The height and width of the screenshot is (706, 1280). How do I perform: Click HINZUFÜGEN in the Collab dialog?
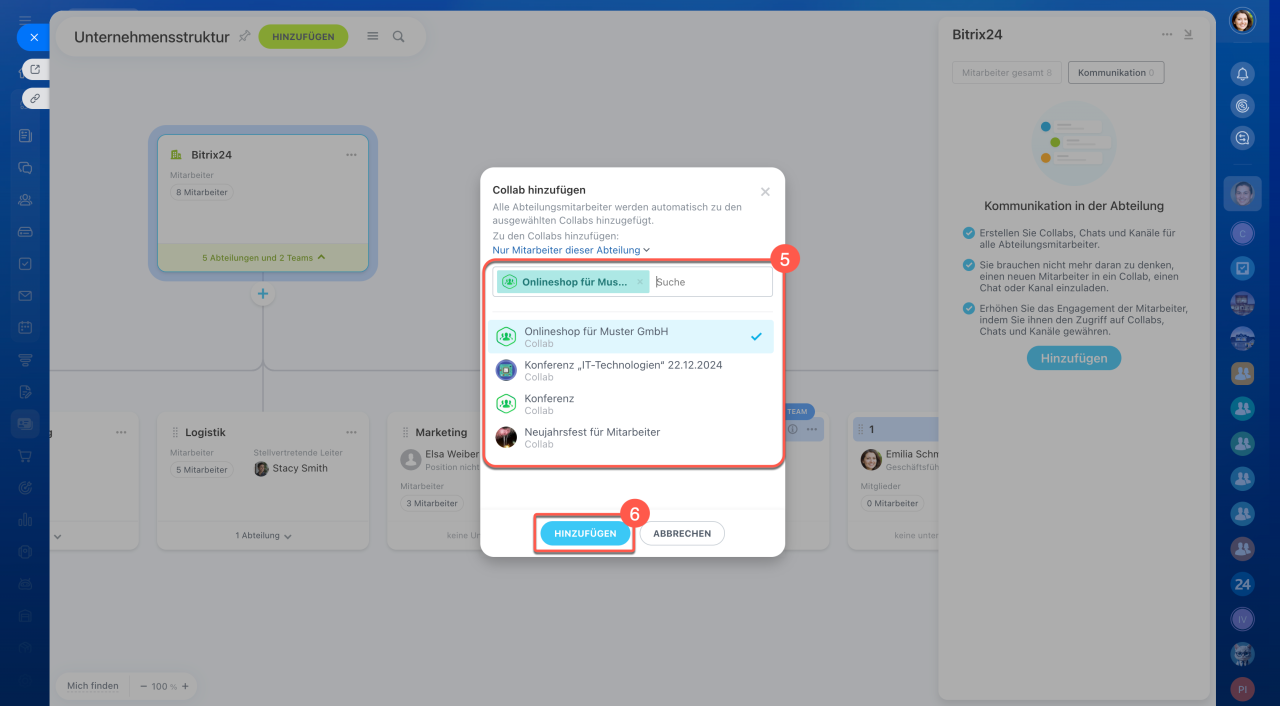585,534
